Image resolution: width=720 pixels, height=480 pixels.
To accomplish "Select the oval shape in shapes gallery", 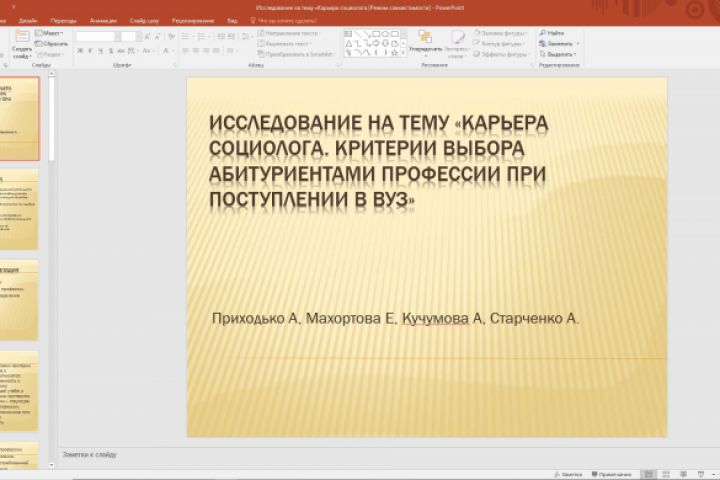I will click(x=385, y=34).
